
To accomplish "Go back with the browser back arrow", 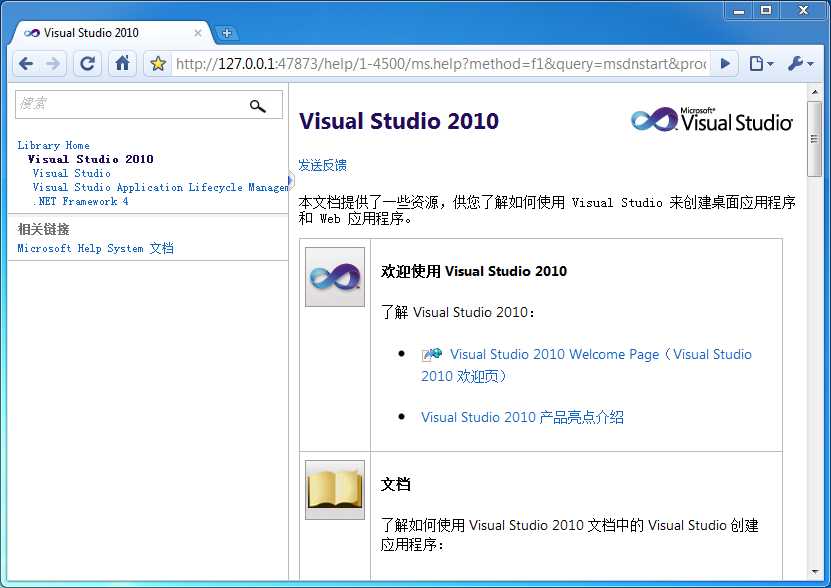I will pos(26,64).
